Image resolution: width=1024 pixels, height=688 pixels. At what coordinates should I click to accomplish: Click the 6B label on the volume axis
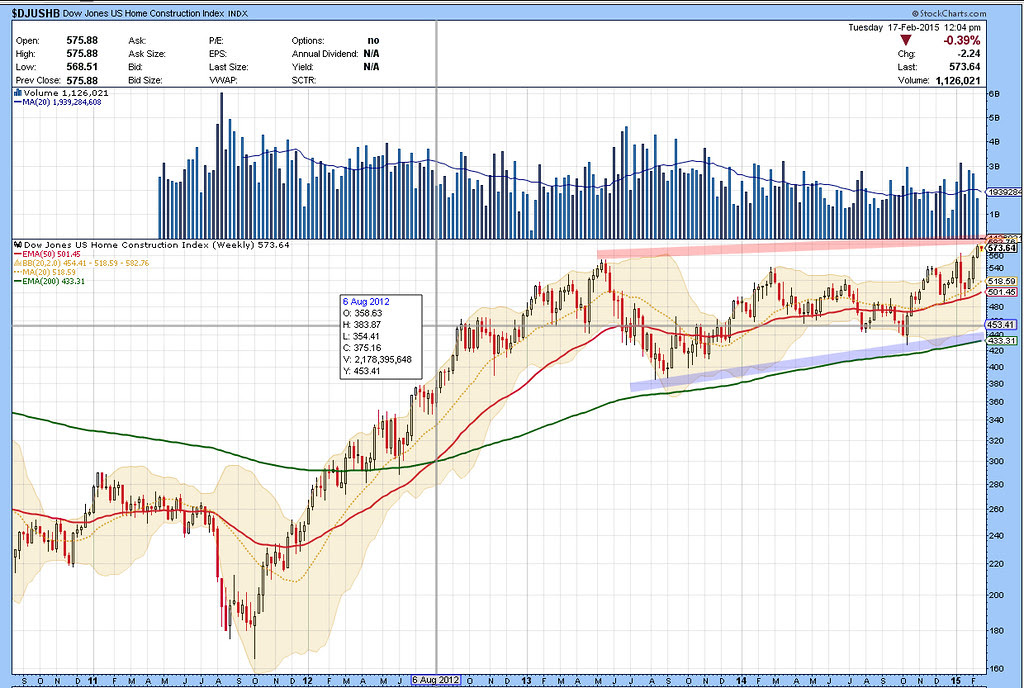tap(994, 94)
